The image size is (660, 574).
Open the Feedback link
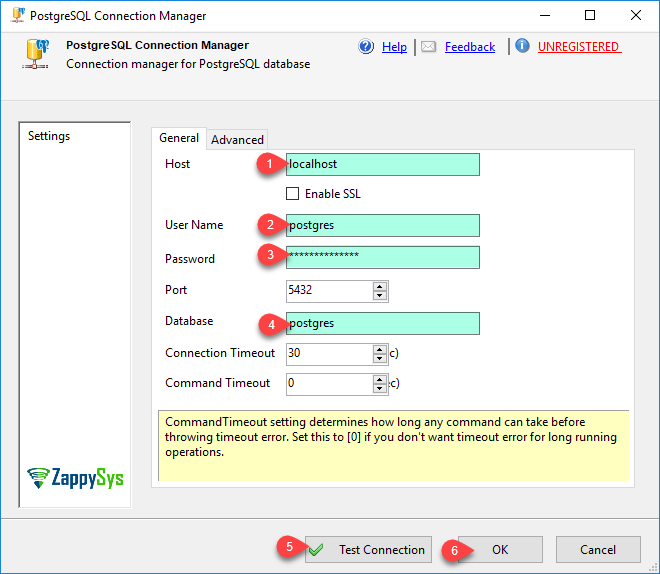(470, 47)
